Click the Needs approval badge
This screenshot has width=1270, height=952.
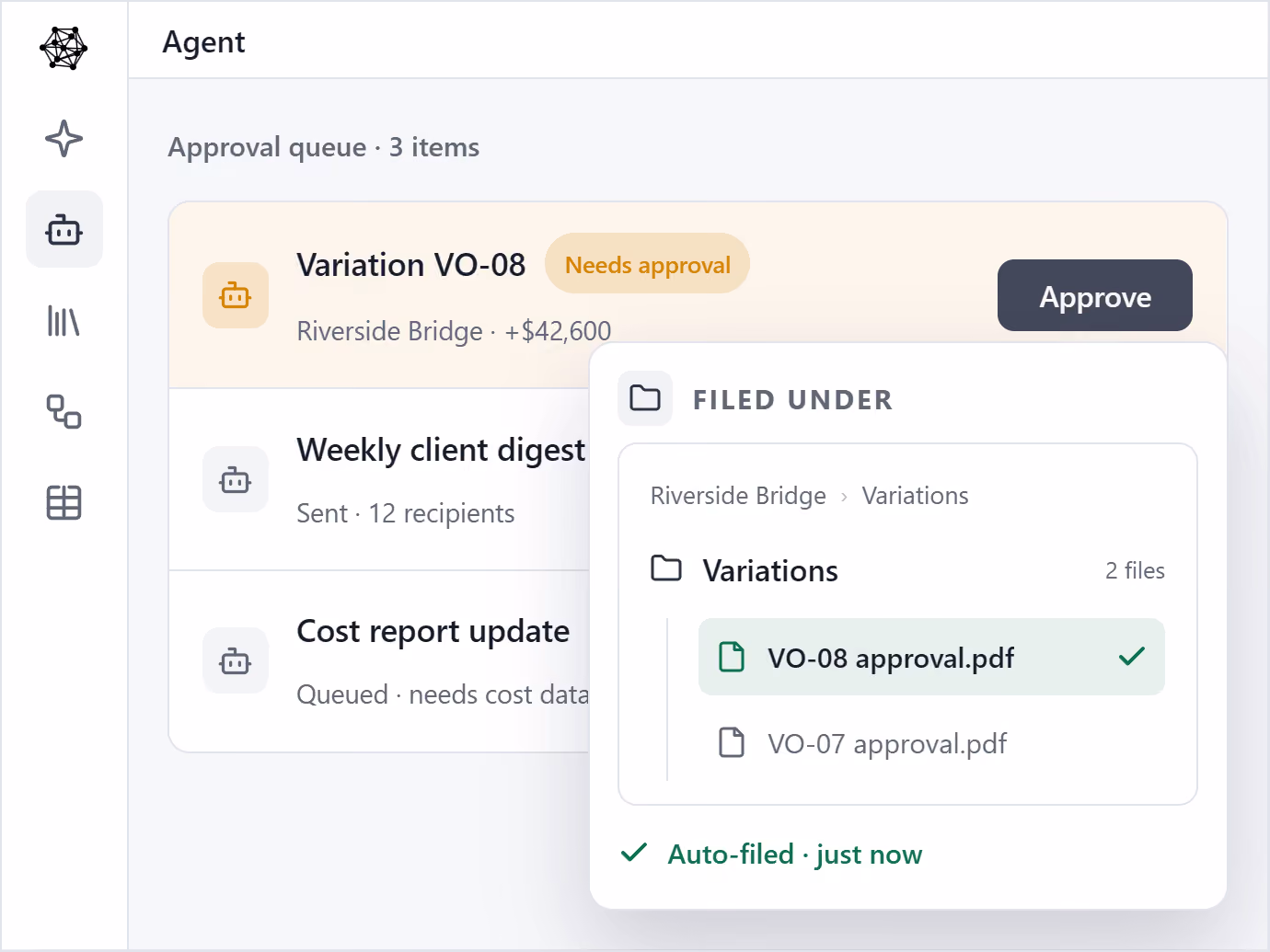pos(647,264)
